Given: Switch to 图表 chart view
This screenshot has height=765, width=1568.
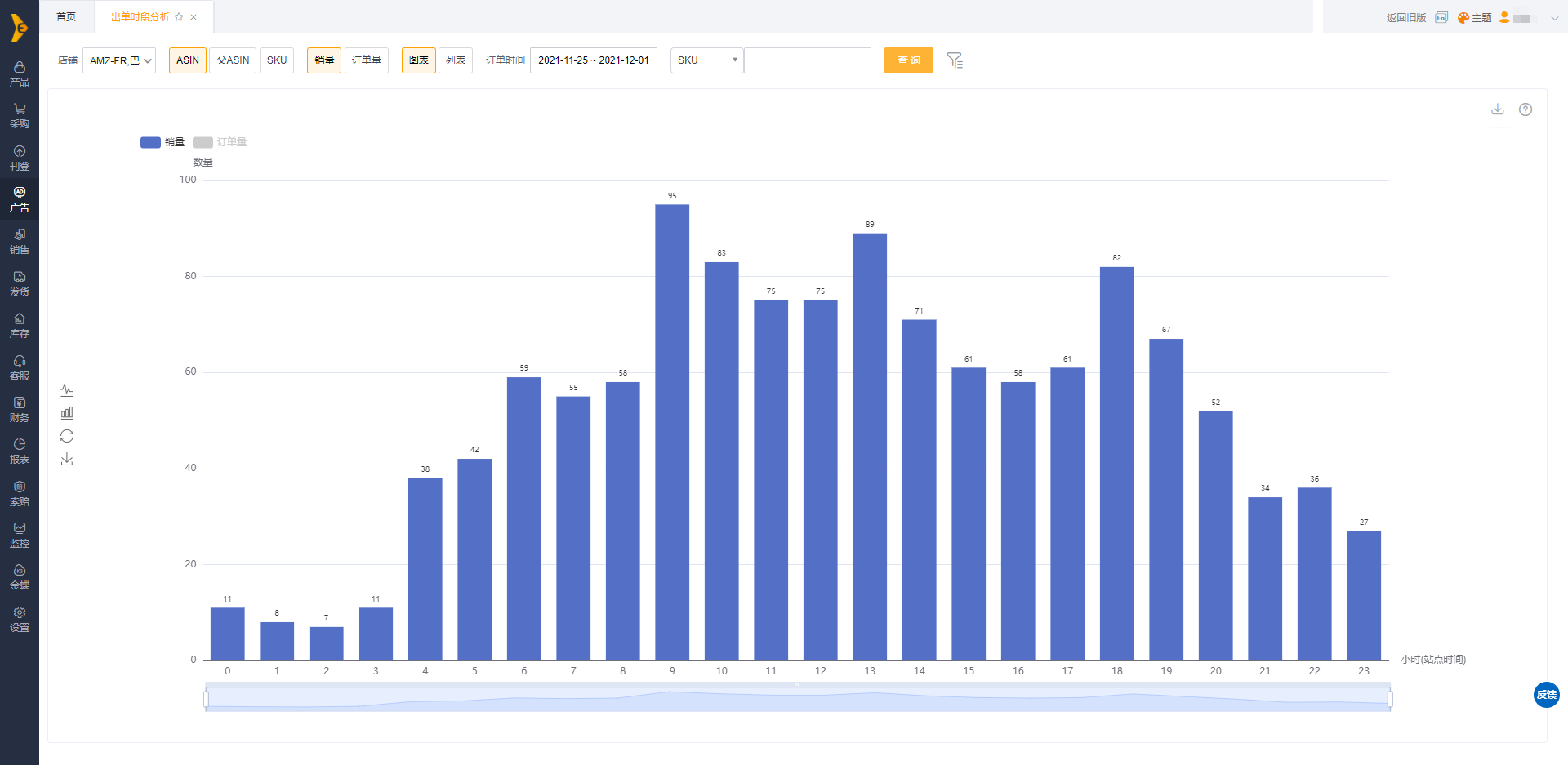Looking at the screenshot, I should click(419, 60).
